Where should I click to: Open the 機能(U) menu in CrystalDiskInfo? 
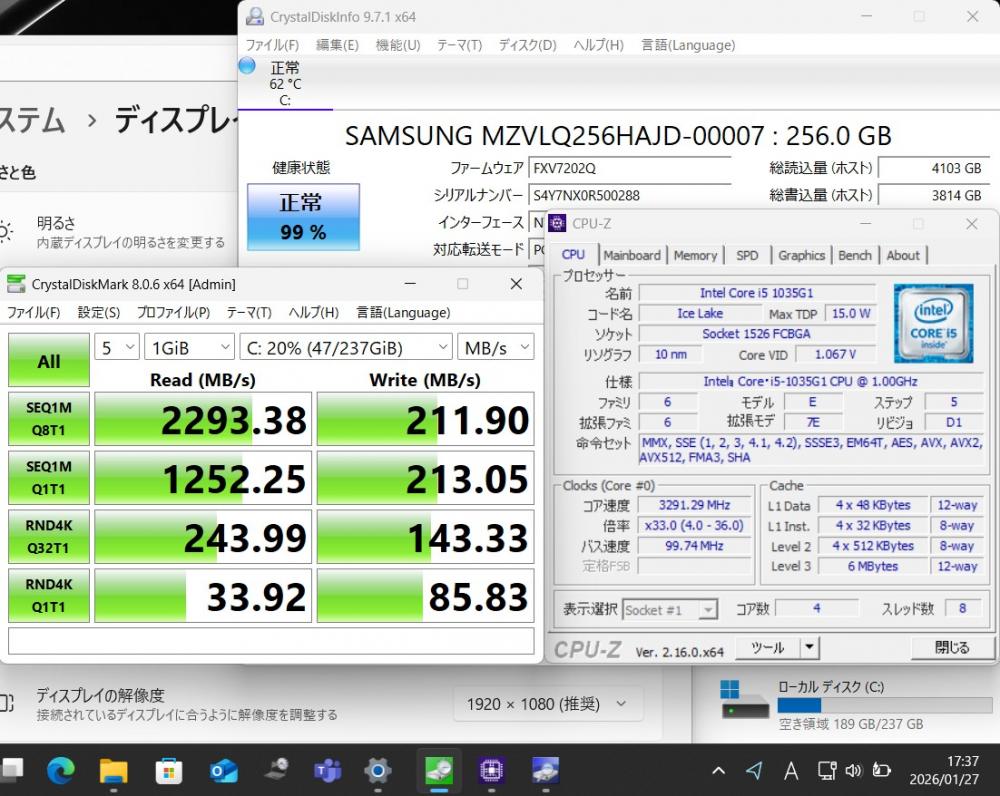point(397,45)
